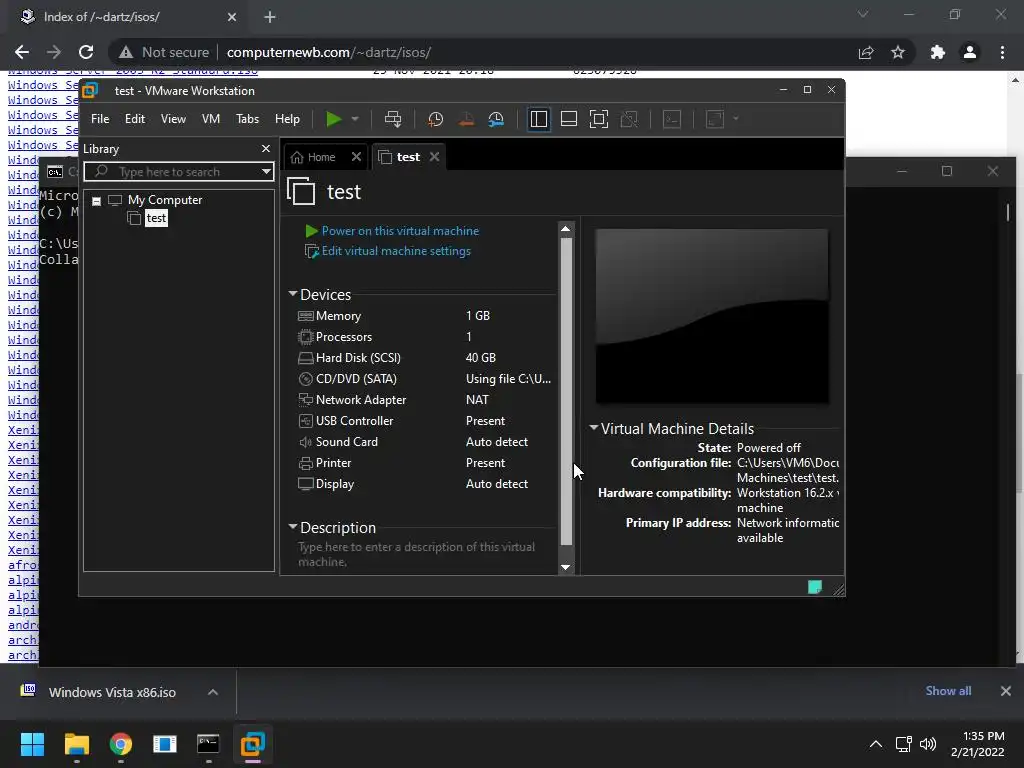Start the VM with the green play button

[x=334, y=119]
